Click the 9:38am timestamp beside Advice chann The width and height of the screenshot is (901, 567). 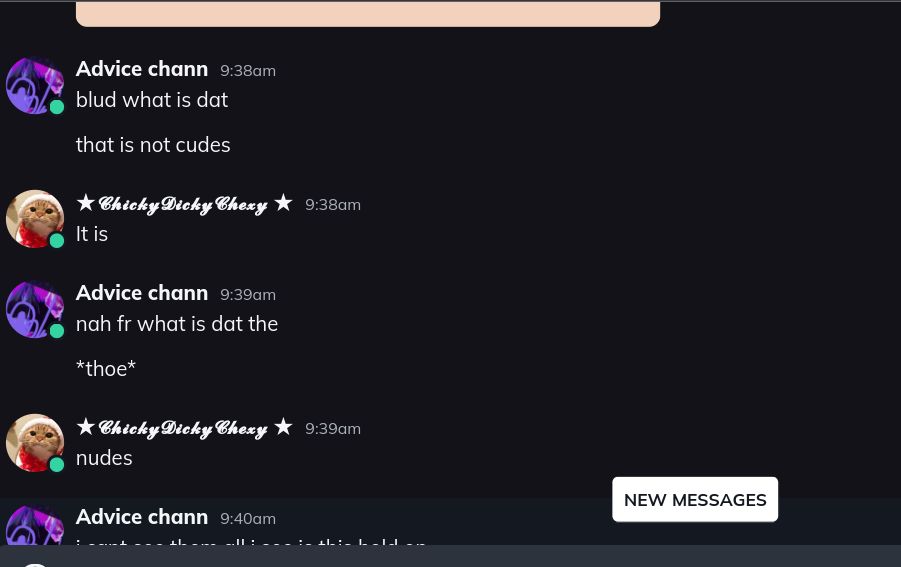point(247,70)
